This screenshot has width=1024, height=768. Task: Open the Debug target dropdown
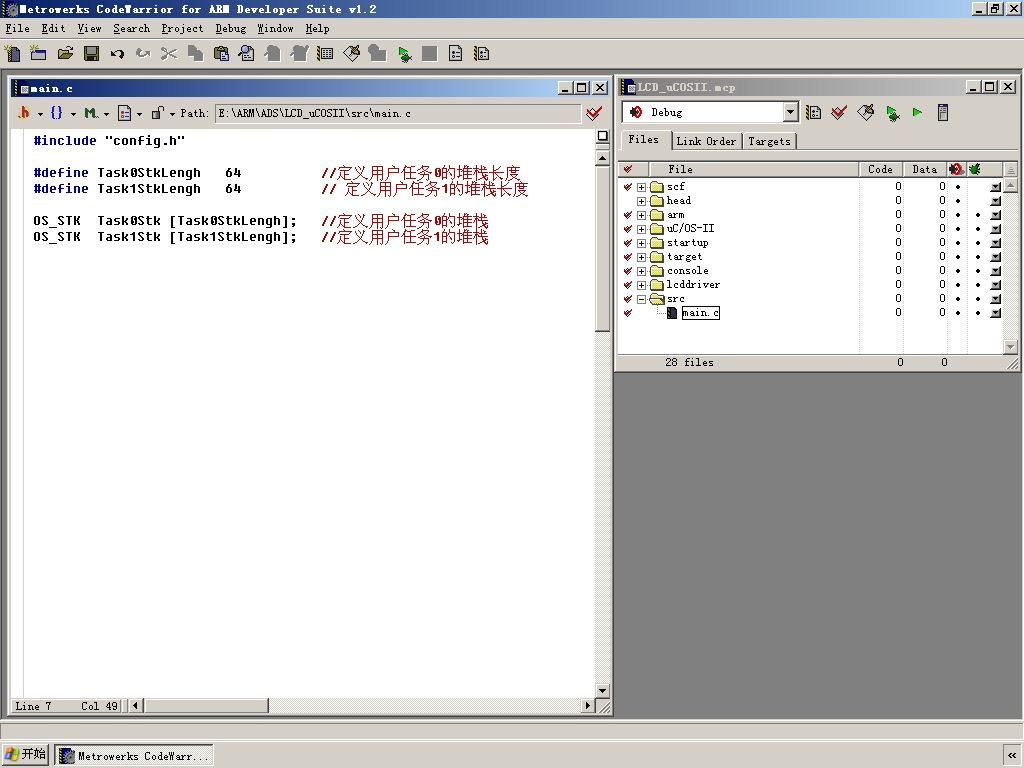point(790,112)
